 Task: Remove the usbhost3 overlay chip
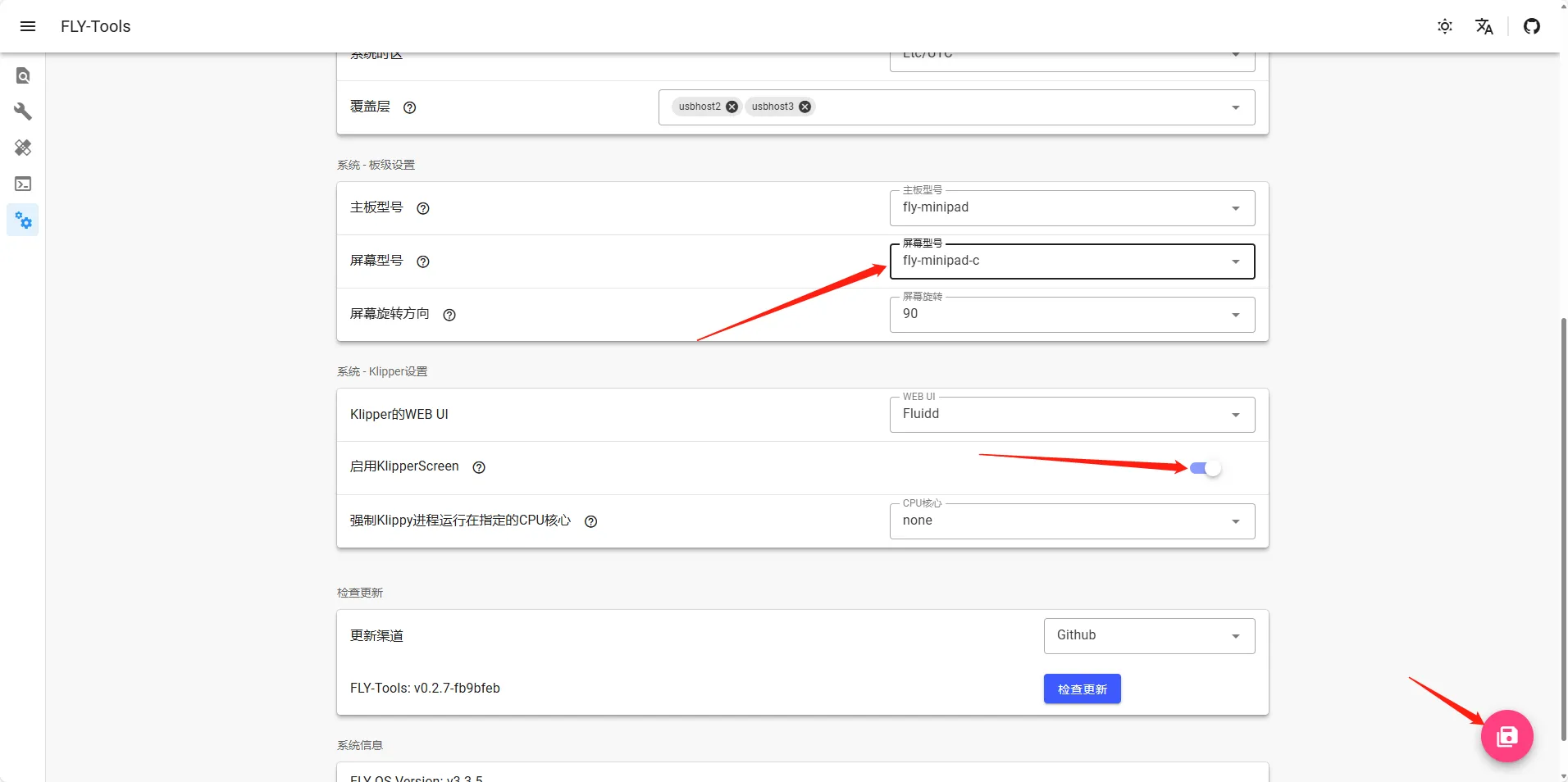[805, 107]
